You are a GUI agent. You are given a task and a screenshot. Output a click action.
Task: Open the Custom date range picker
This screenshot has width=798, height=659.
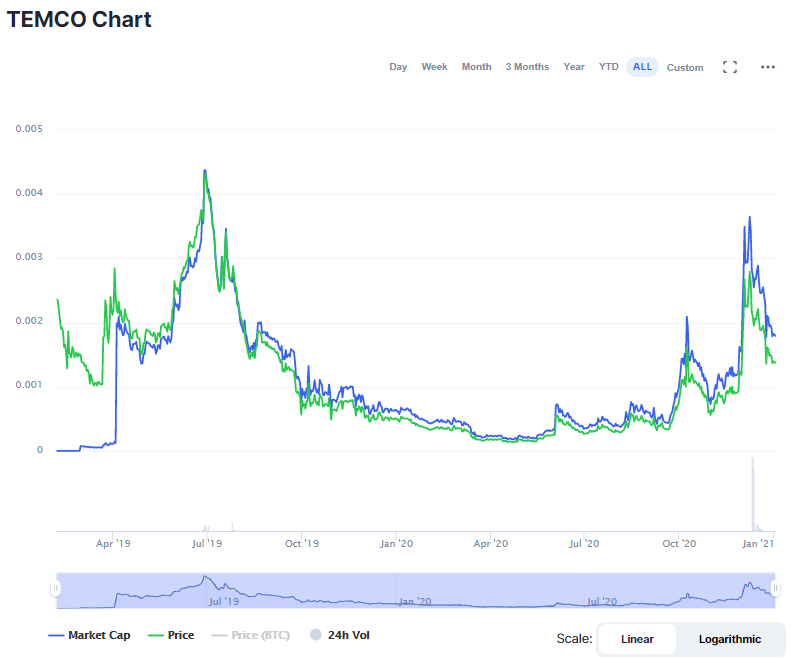pyautogui.click(x=685, y=68)
